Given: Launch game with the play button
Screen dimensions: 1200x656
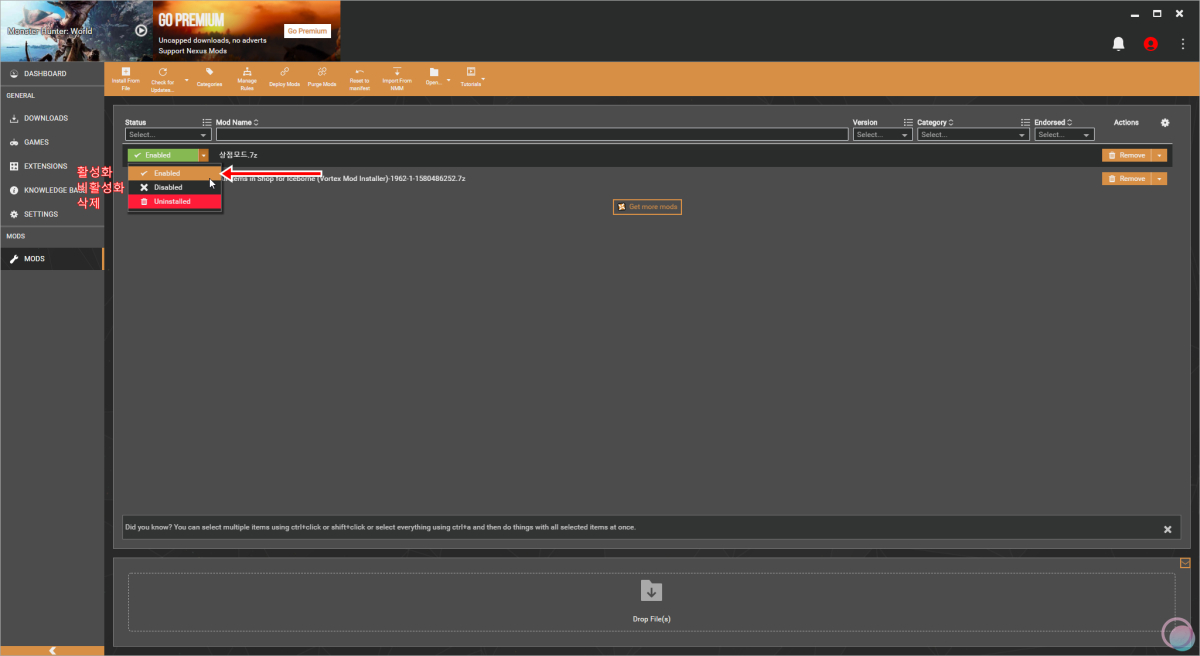Looking at the screenshot, I should click(141, 30).
